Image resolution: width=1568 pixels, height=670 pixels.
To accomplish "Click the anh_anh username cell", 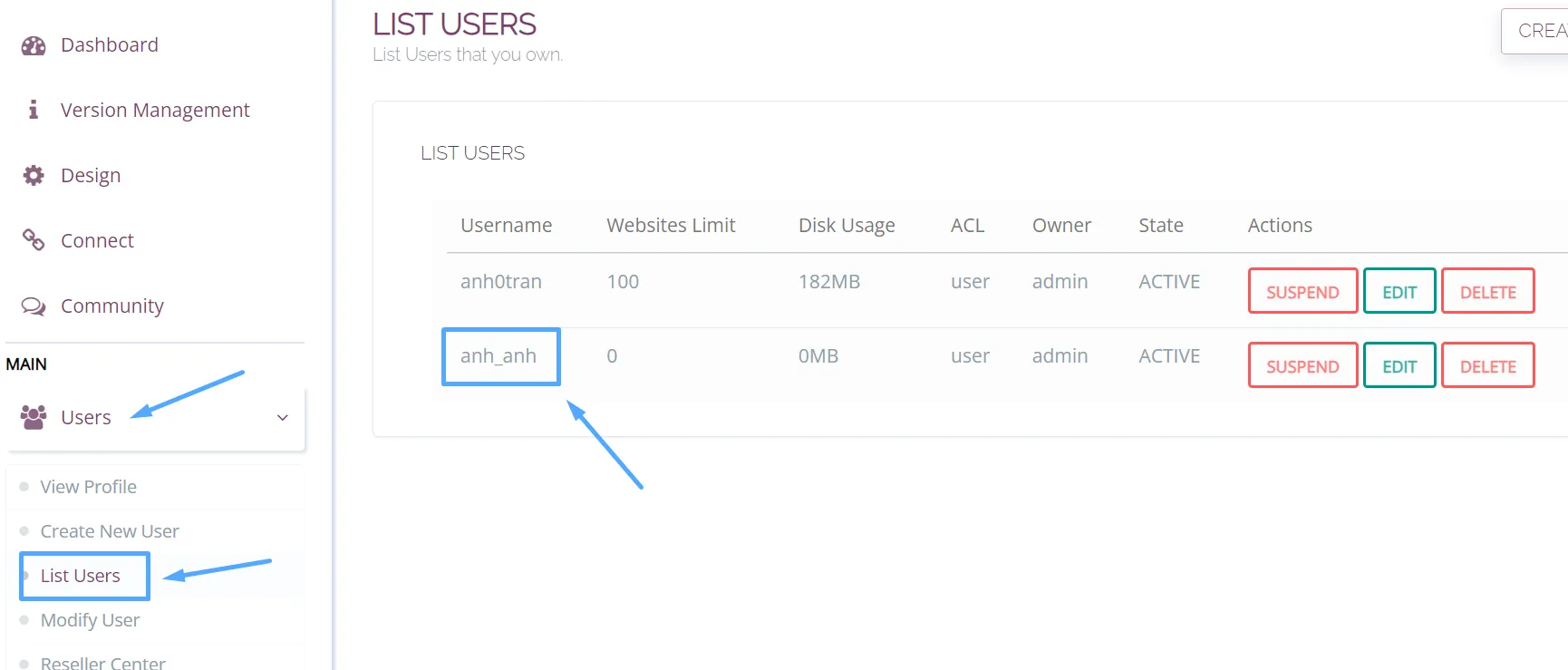I will tap(498, 356).
